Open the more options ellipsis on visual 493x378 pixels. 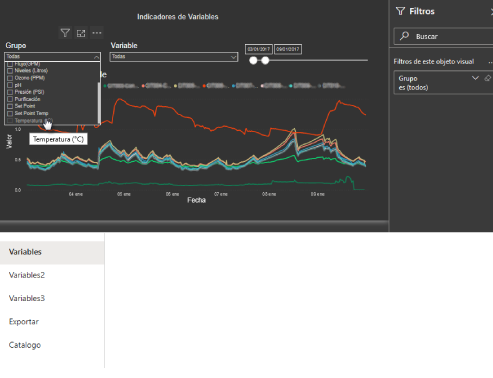(x=97, y=33)
